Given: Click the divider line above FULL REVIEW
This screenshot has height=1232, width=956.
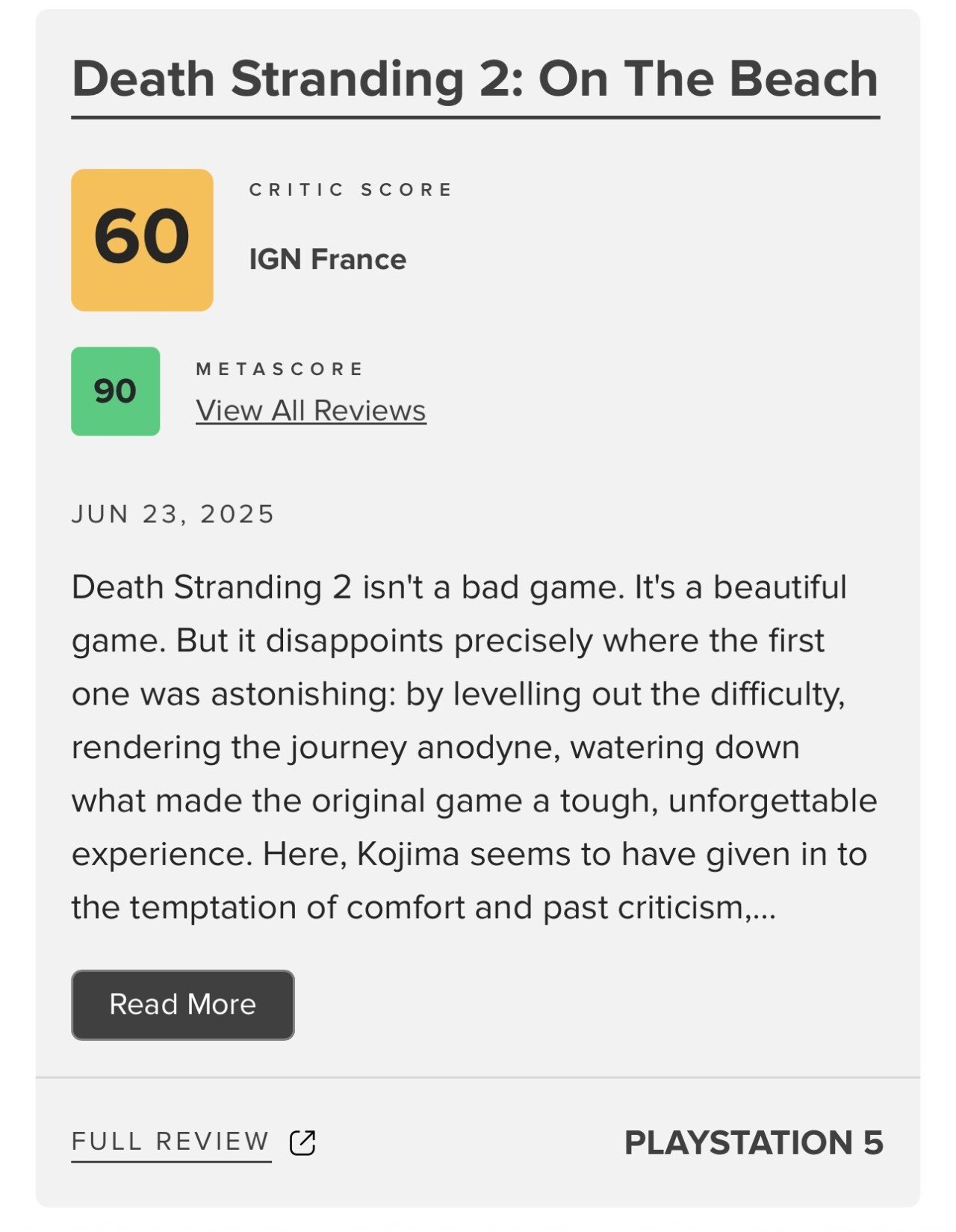Looking at the screenshot, I should coord(478,1077).
